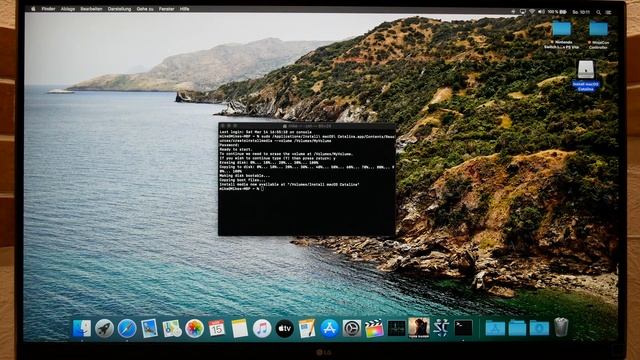Launch App Store from the Dock
Screen dimensions: 640x360
click(x=329, y=328)
